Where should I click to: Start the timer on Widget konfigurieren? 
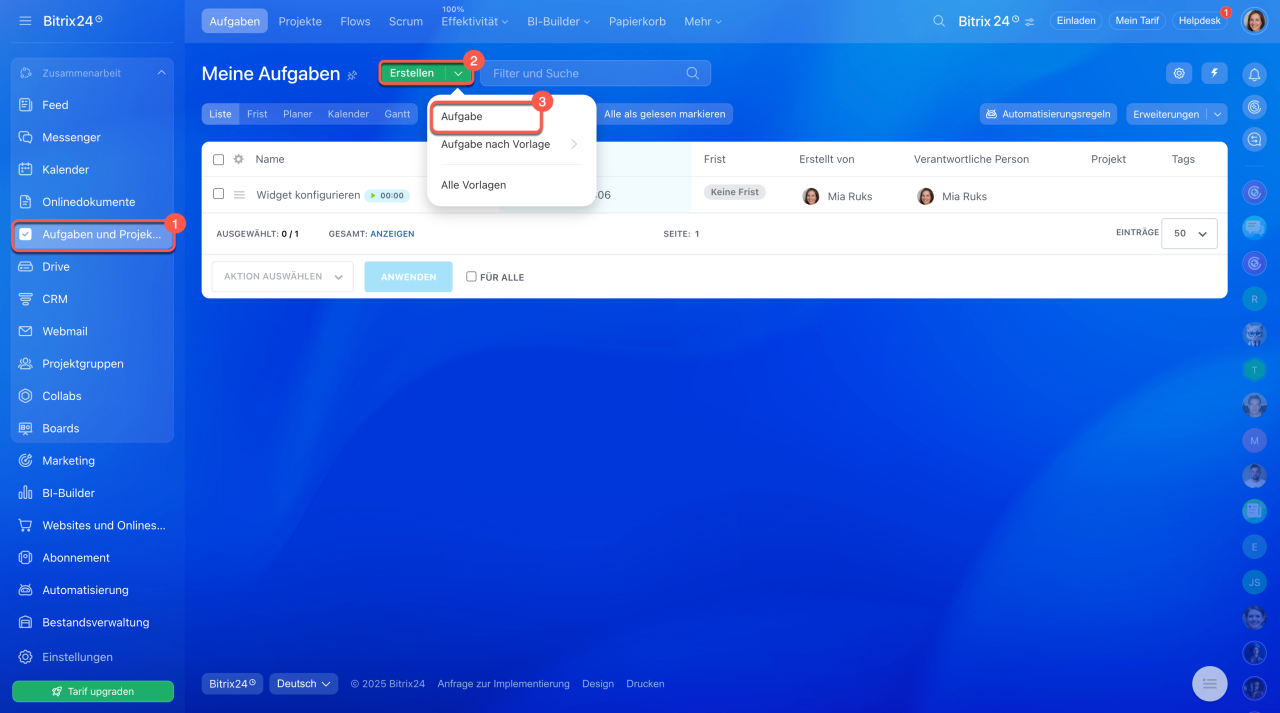[x=387, y=196]
